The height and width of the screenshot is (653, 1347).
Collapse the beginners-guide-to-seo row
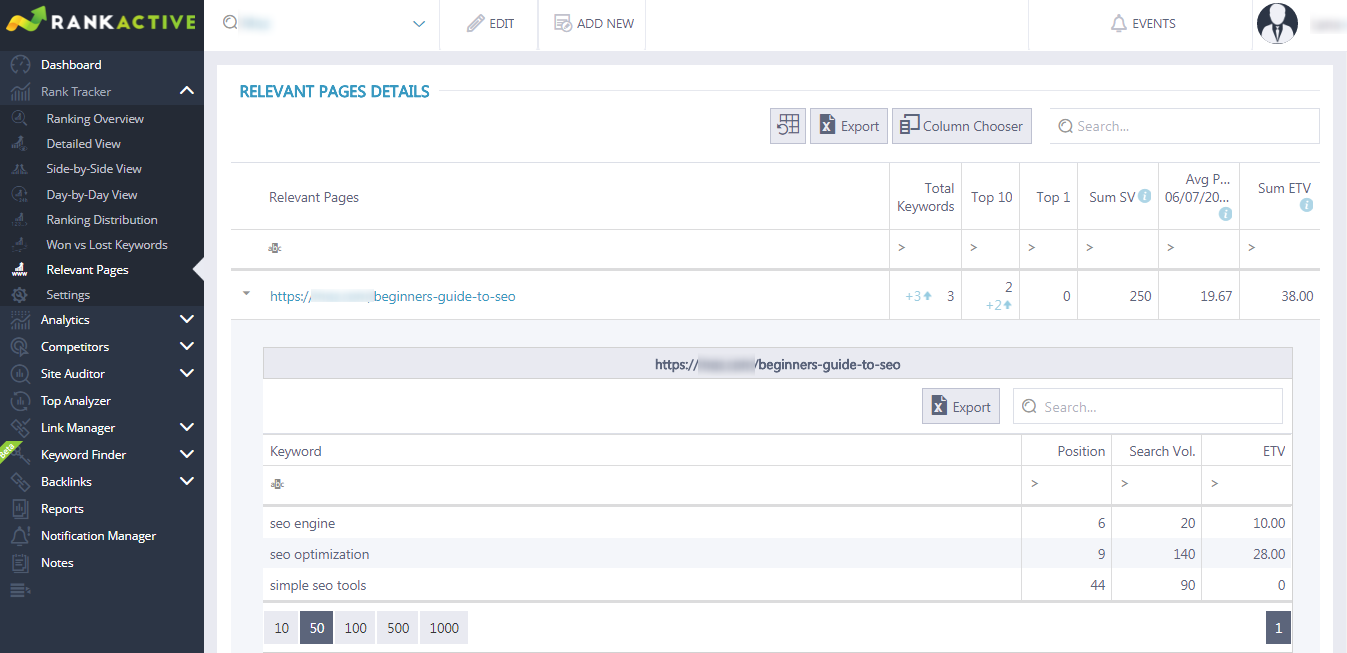pos(246,294)
